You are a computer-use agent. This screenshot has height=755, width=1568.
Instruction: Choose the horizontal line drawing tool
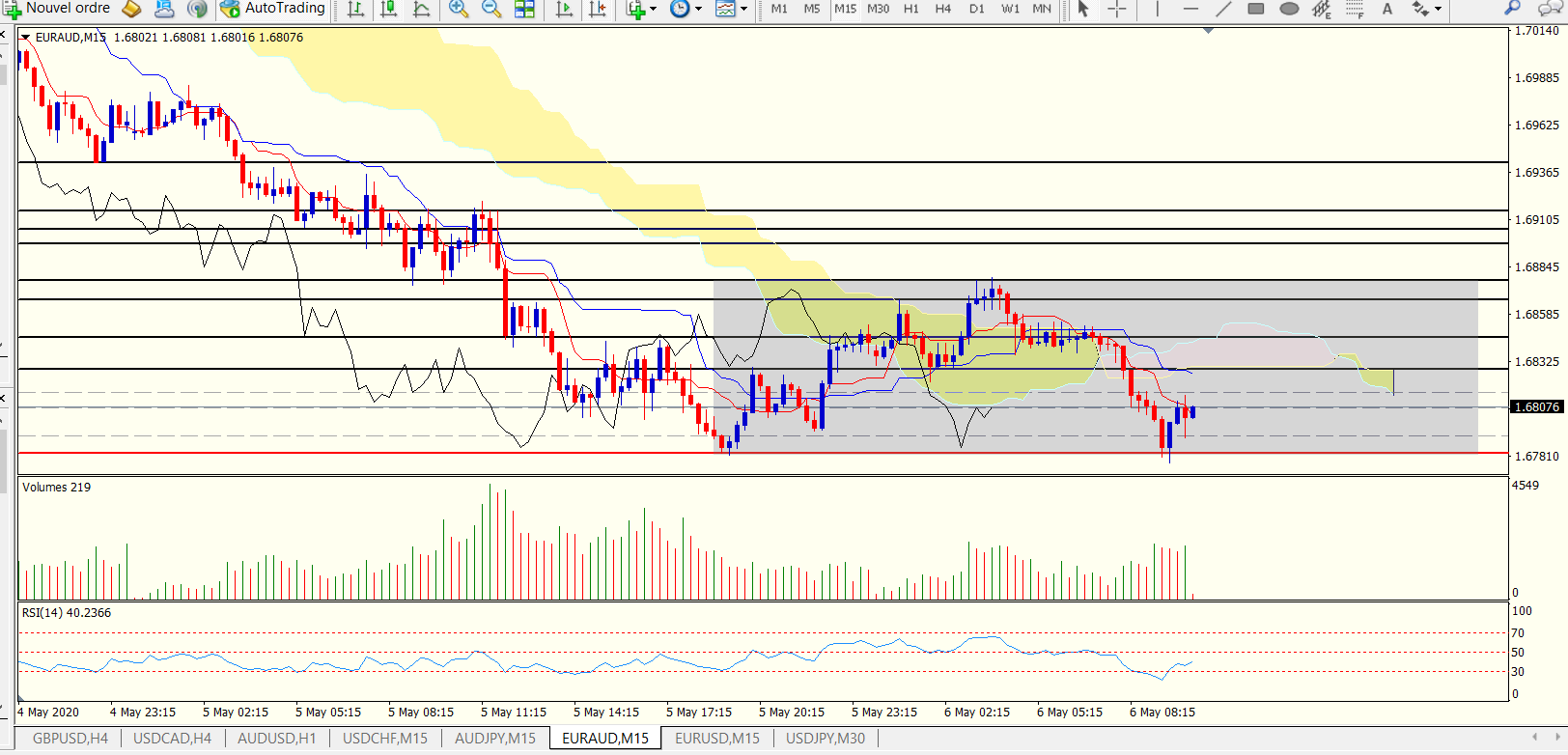pyautogui.click(x=1190, y=9)
